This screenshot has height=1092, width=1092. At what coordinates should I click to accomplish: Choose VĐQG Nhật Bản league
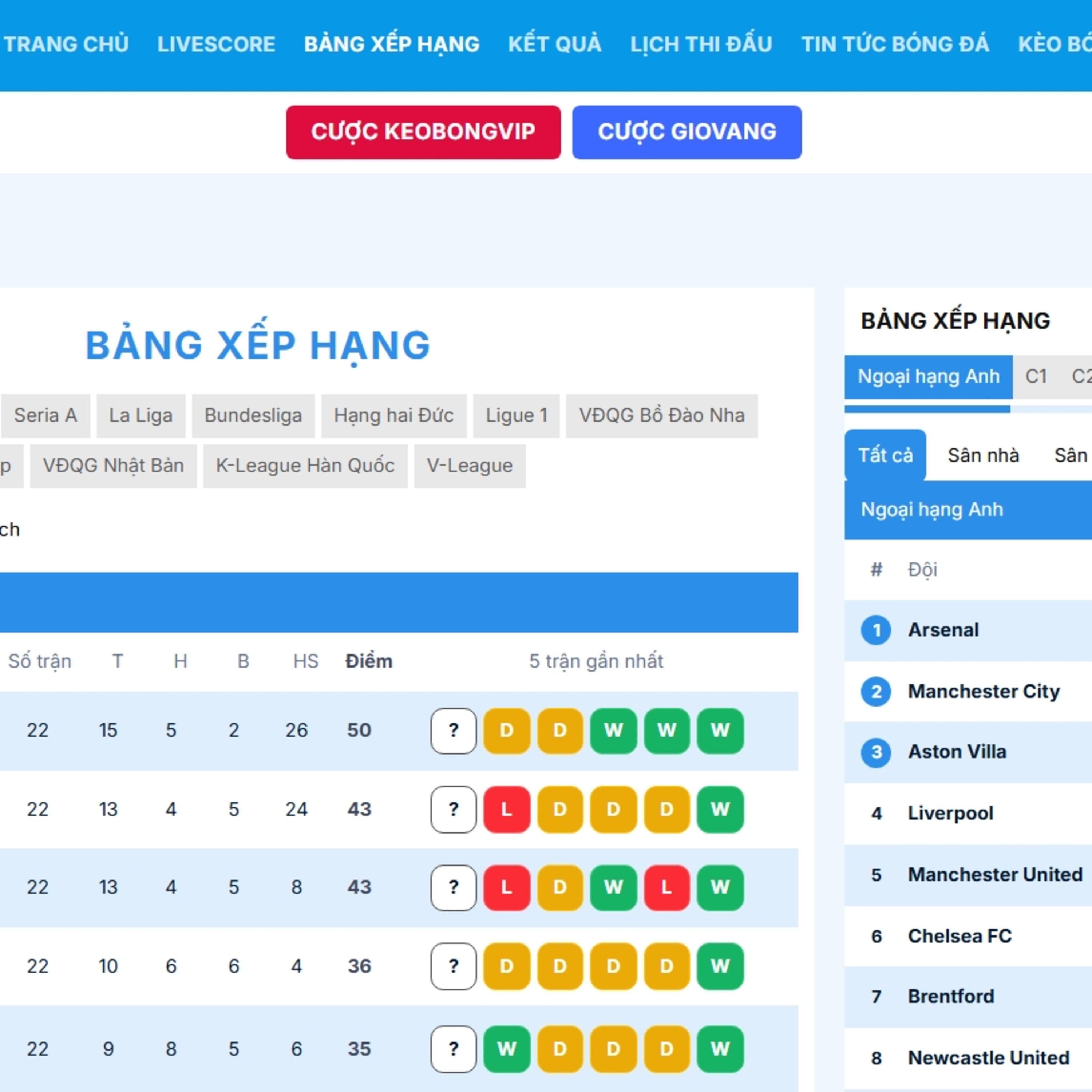(x=114, y=466)
